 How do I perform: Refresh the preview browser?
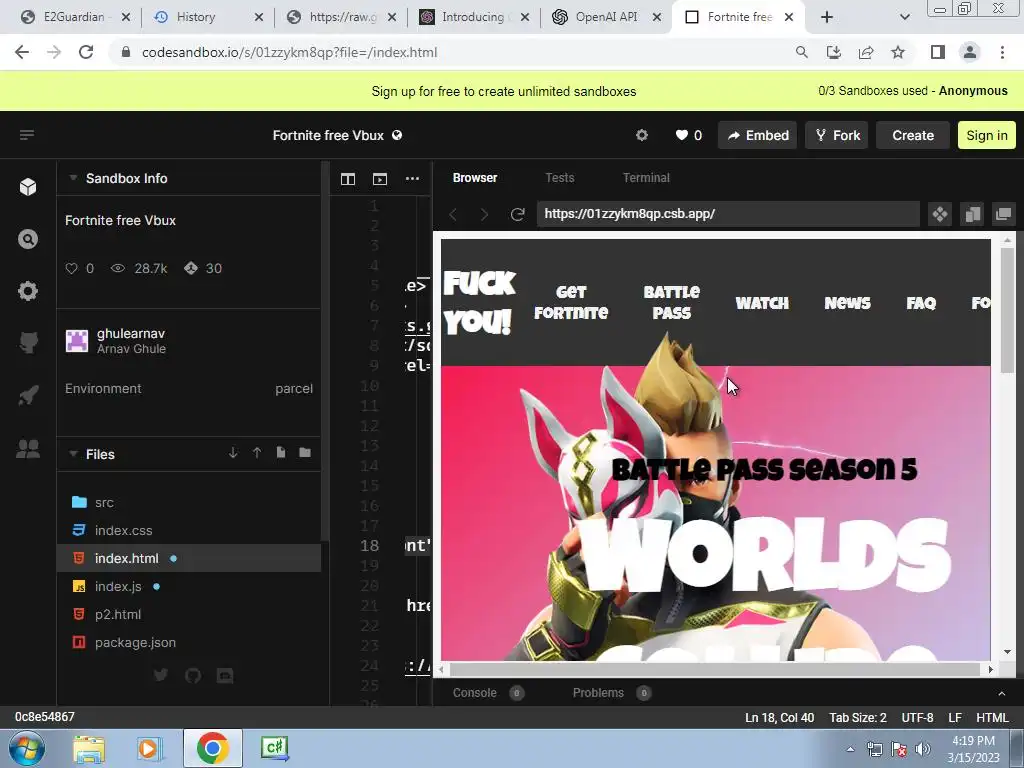tap(517, 214)
